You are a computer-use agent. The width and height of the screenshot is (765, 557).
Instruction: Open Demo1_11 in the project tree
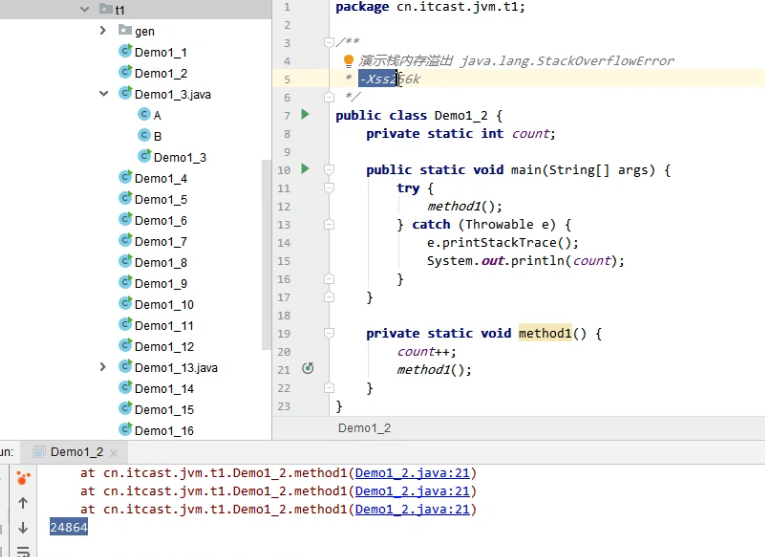[164, 325]
